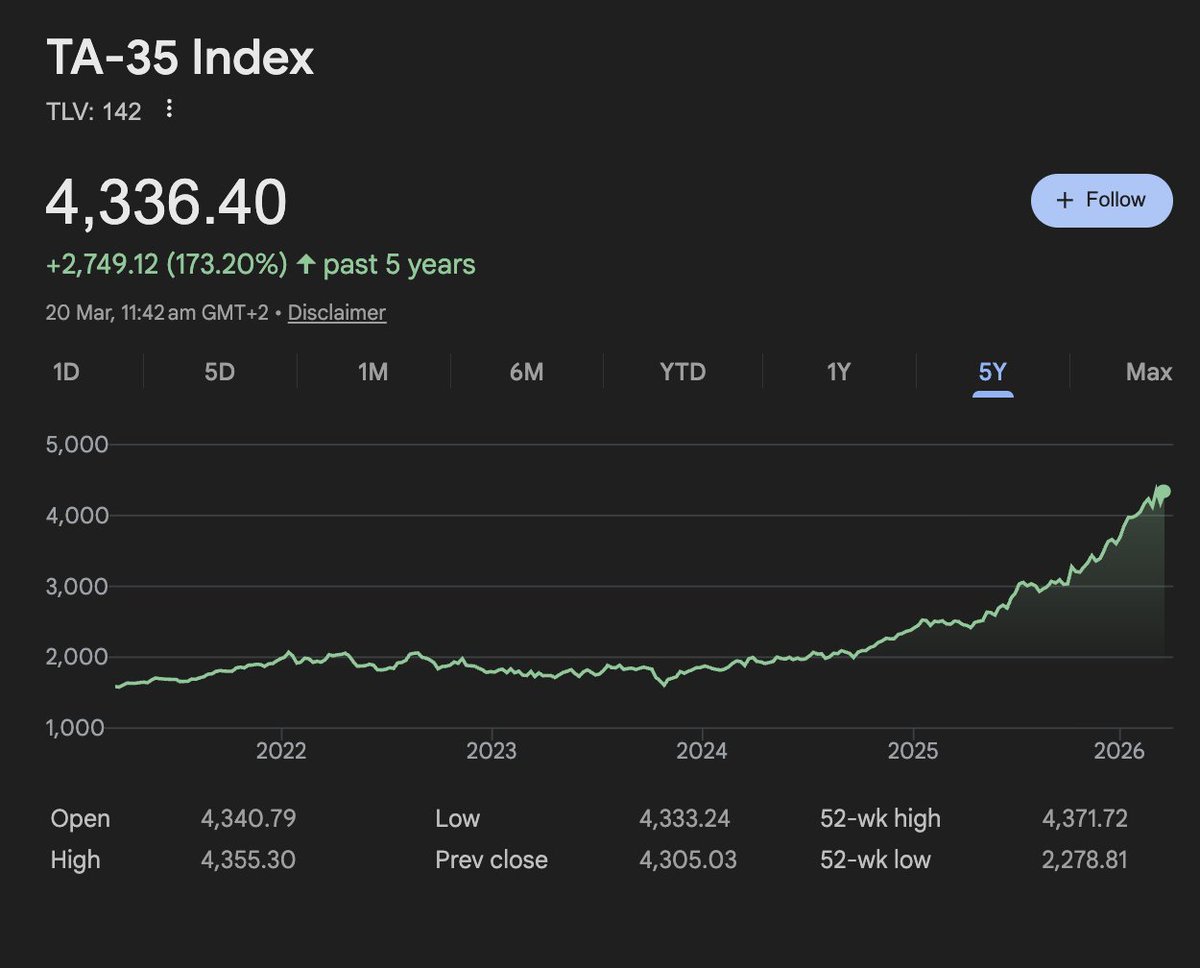Viewport: 1200px width, 968px height.
Task: Click the High value 4,355.30
Action: coord(248,860)
